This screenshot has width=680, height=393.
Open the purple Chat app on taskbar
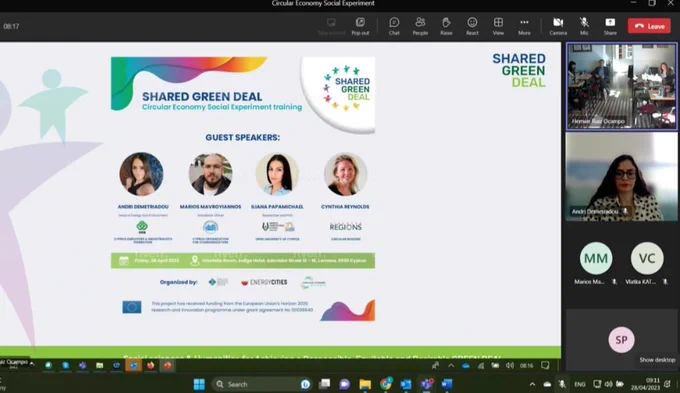[x=344, y=384]
